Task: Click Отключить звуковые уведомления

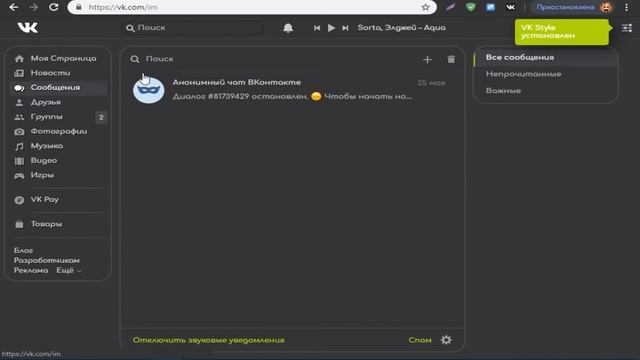Action: (x=208, y=340)
